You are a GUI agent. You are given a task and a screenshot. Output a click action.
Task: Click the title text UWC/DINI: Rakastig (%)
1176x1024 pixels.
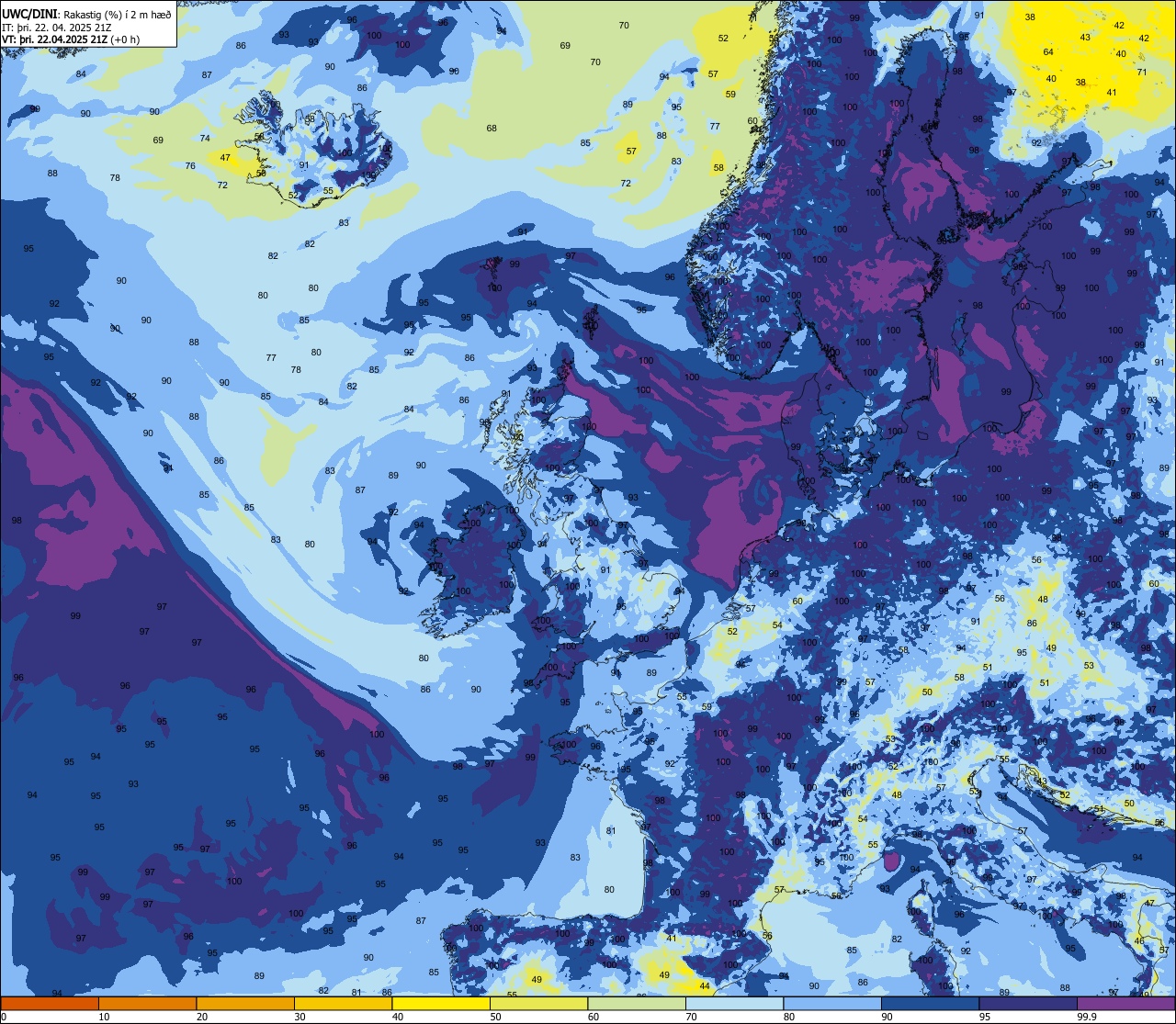(60, 14)
